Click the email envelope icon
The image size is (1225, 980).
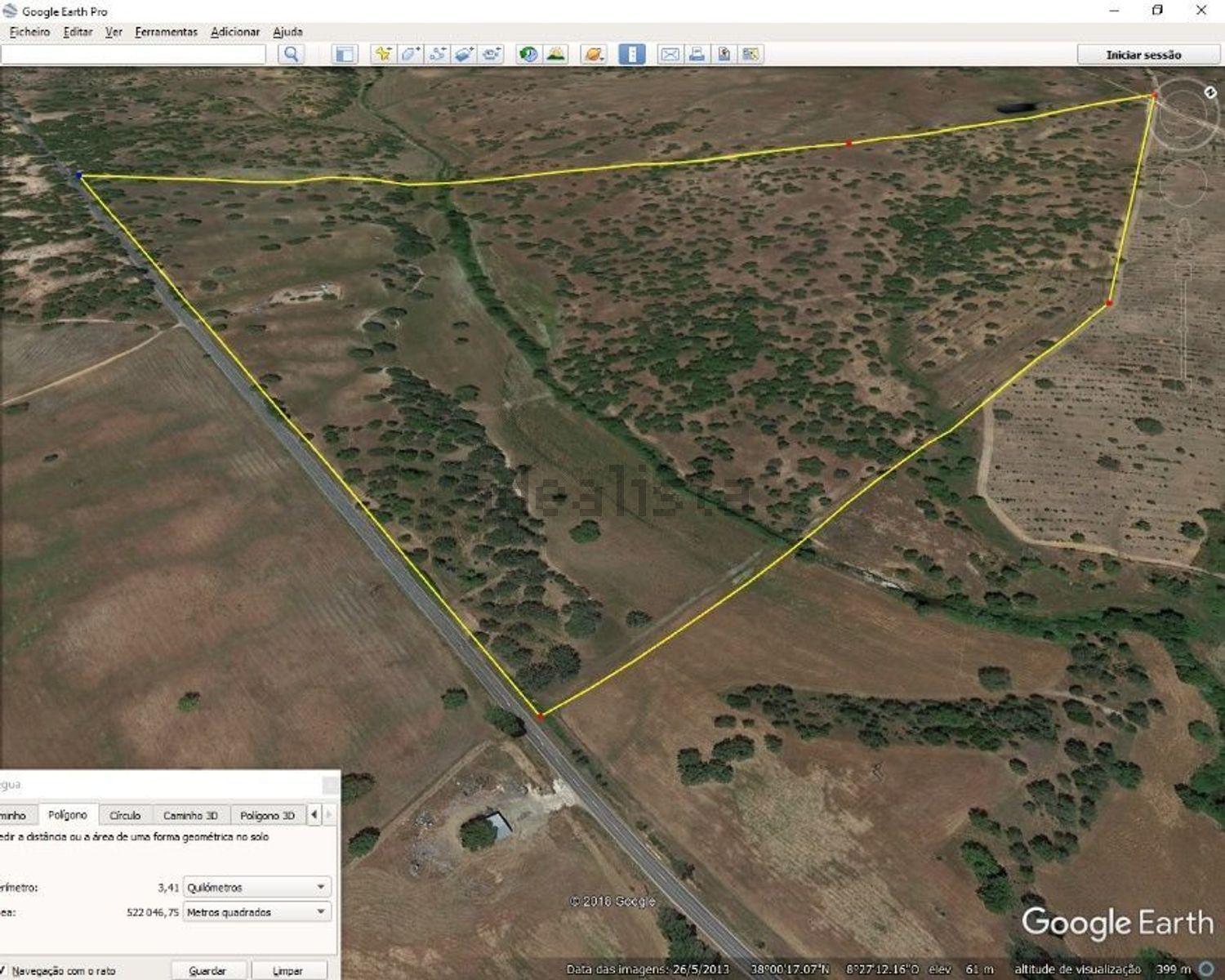coord(670,55)
